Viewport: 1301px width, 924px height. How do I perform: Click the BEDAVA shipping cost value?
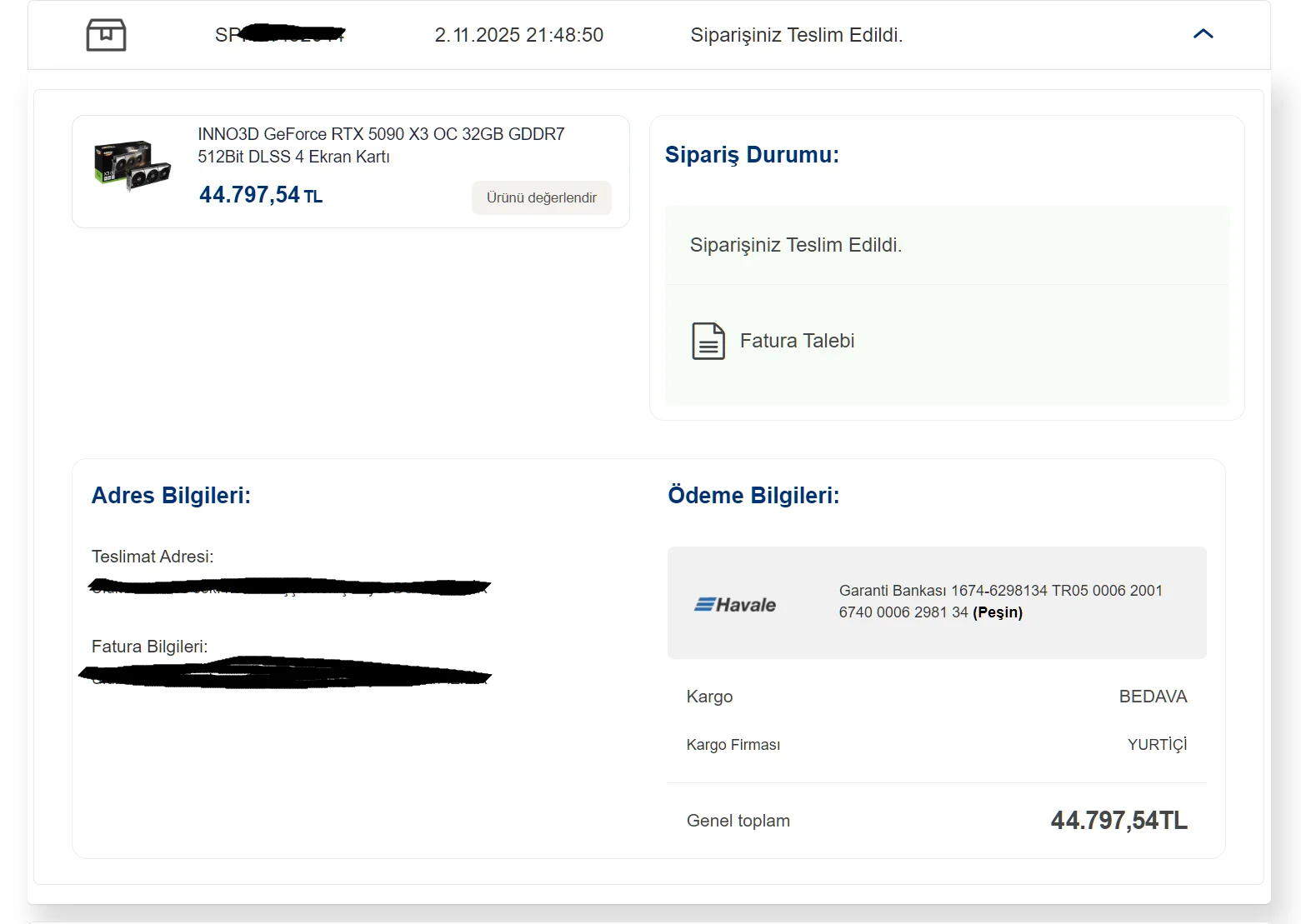coord(1153,697)
